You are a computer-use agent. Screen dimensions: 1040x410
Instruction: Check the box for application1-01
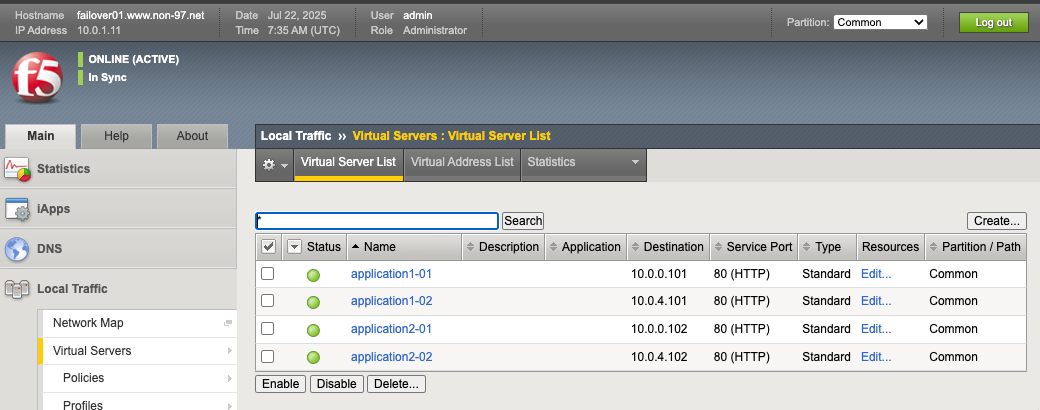(267, 273)
